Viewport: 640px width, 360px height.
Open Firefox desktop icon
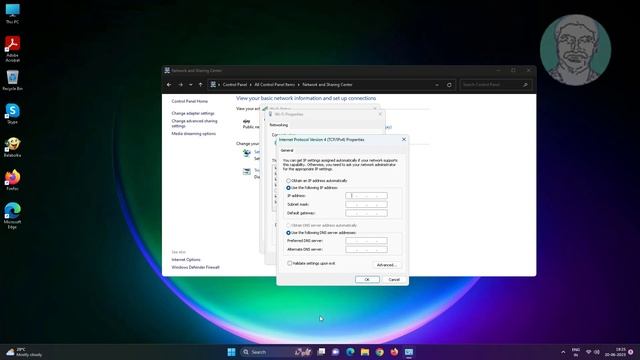[x=12, y=180]
